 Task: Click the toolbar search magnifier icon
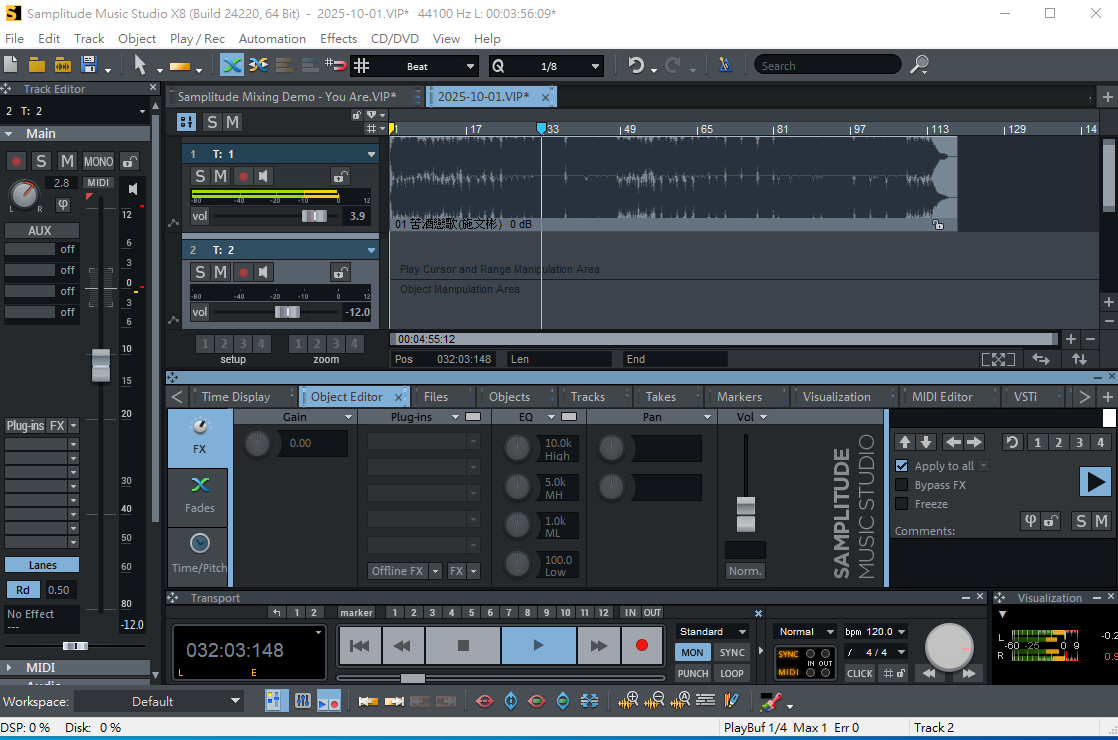pos(918,65)
